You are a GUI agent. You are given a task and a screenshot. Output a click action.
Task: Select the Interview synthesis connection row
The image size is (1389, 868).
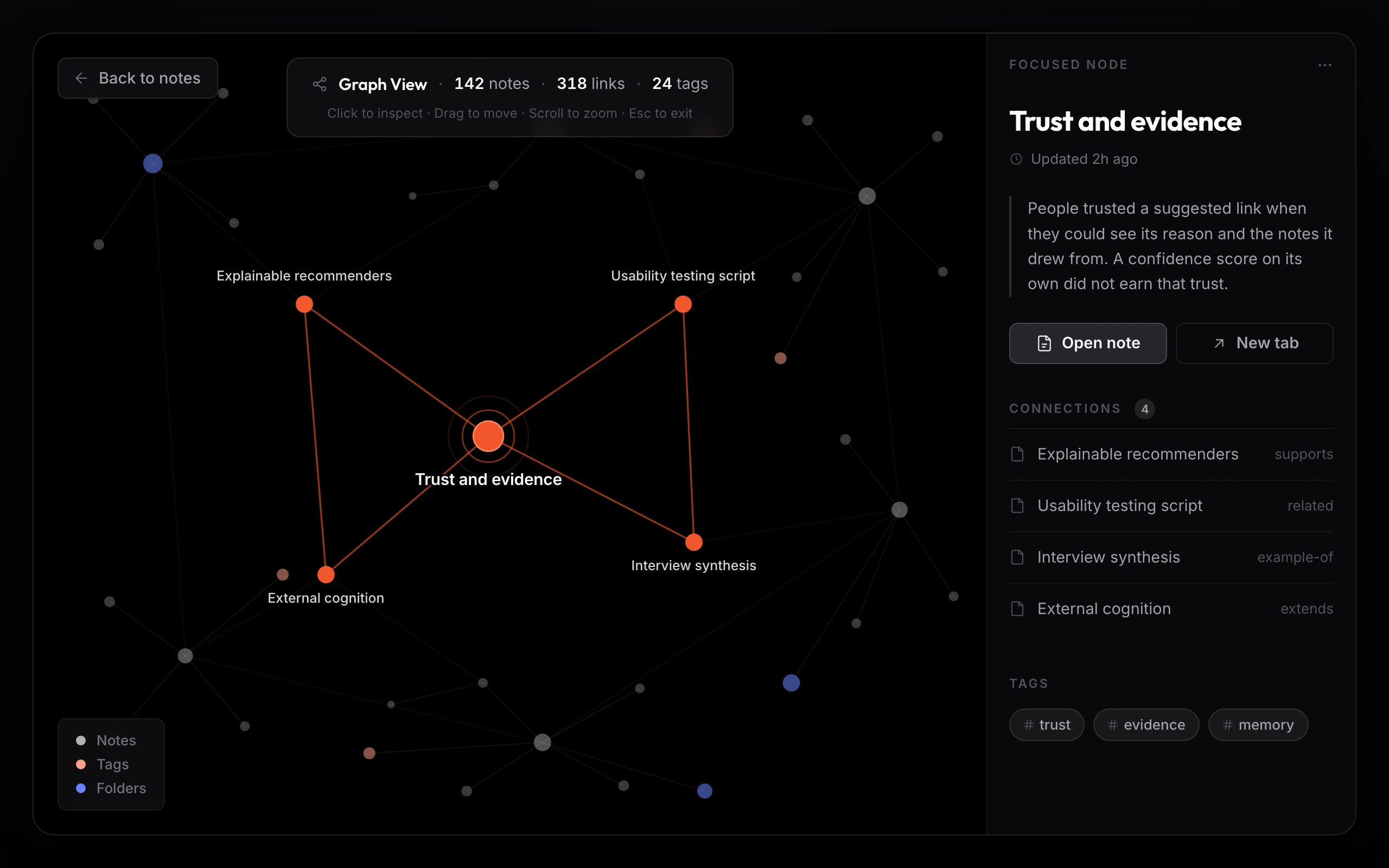pyautogui.click(x=1171, y=558)
